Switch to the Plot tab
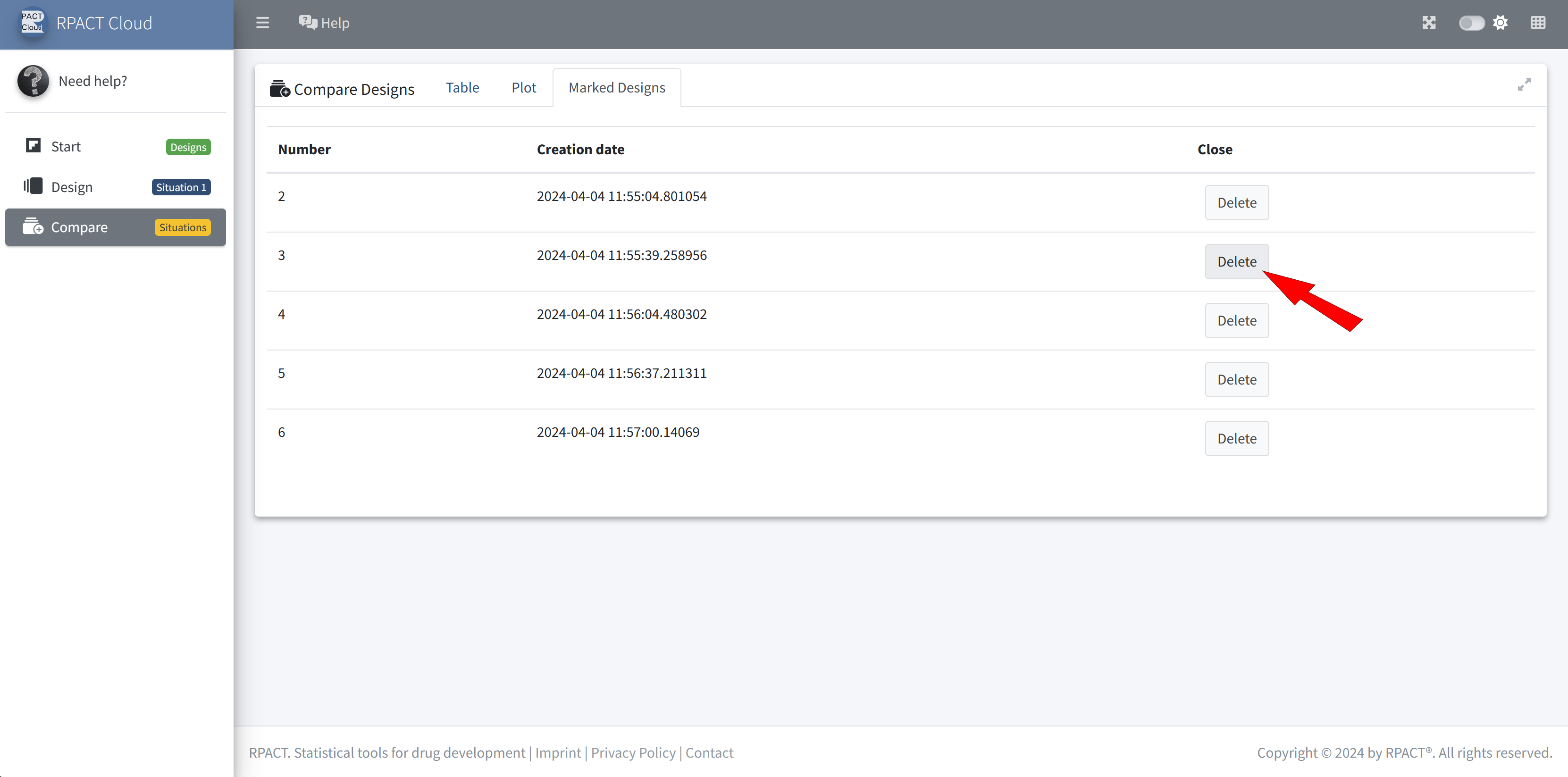This screenshot has height=777, width=1568. tap(523, 88)
